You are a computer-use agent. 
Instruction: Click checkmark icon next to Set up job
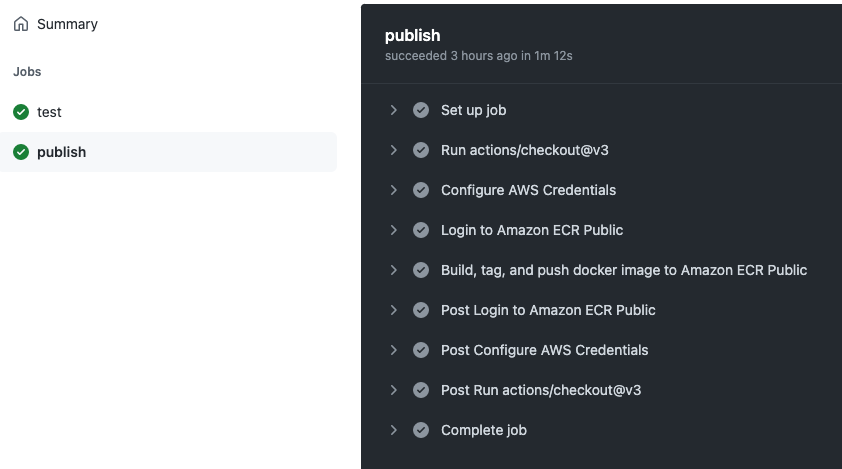pos(421,110)
